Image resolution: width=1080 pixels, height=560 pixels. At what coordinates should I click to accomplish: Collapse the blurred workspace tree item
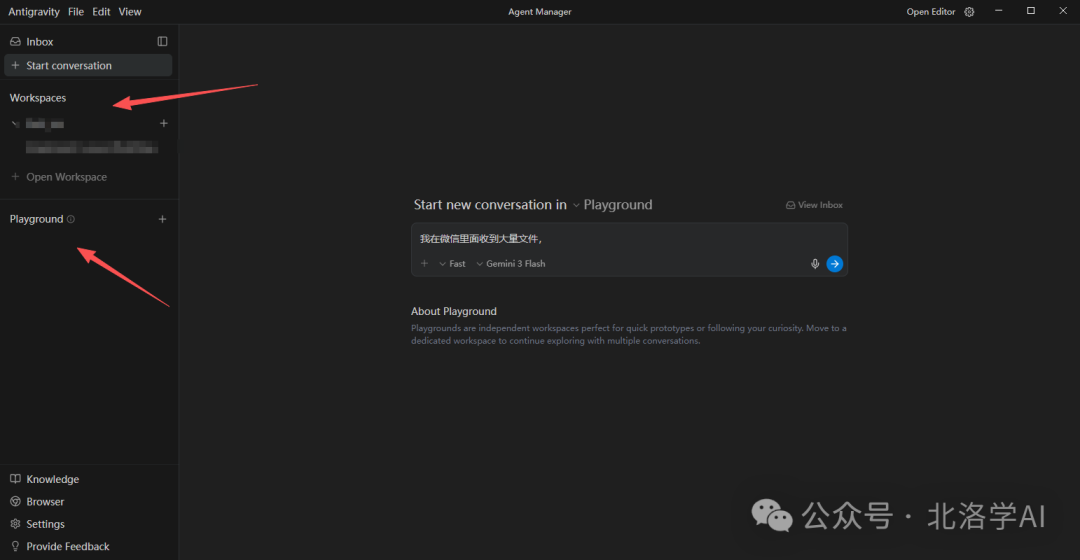(x=15, y=124)
